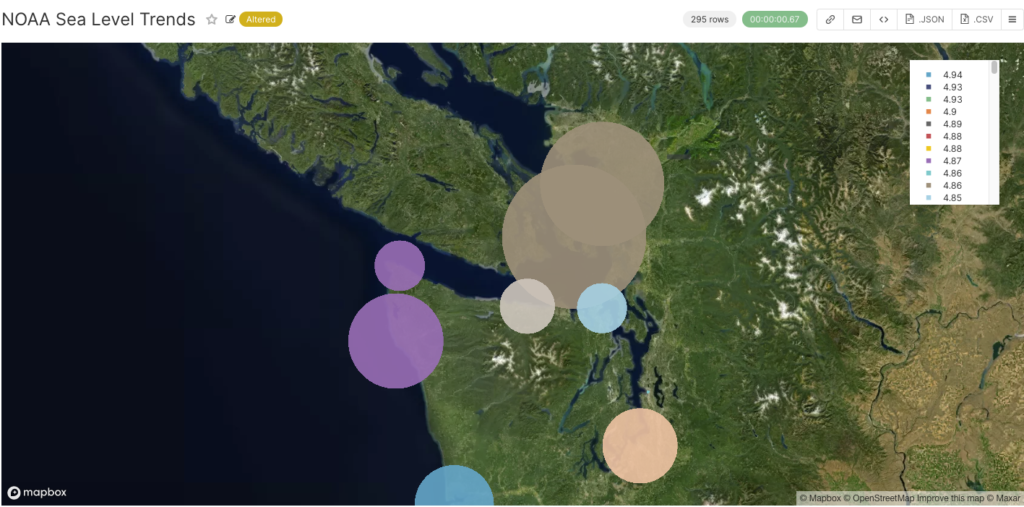Copy the permalink with the chain icon
The image size is (1024, 507).
pyautogui.click(x=830, y=20)
